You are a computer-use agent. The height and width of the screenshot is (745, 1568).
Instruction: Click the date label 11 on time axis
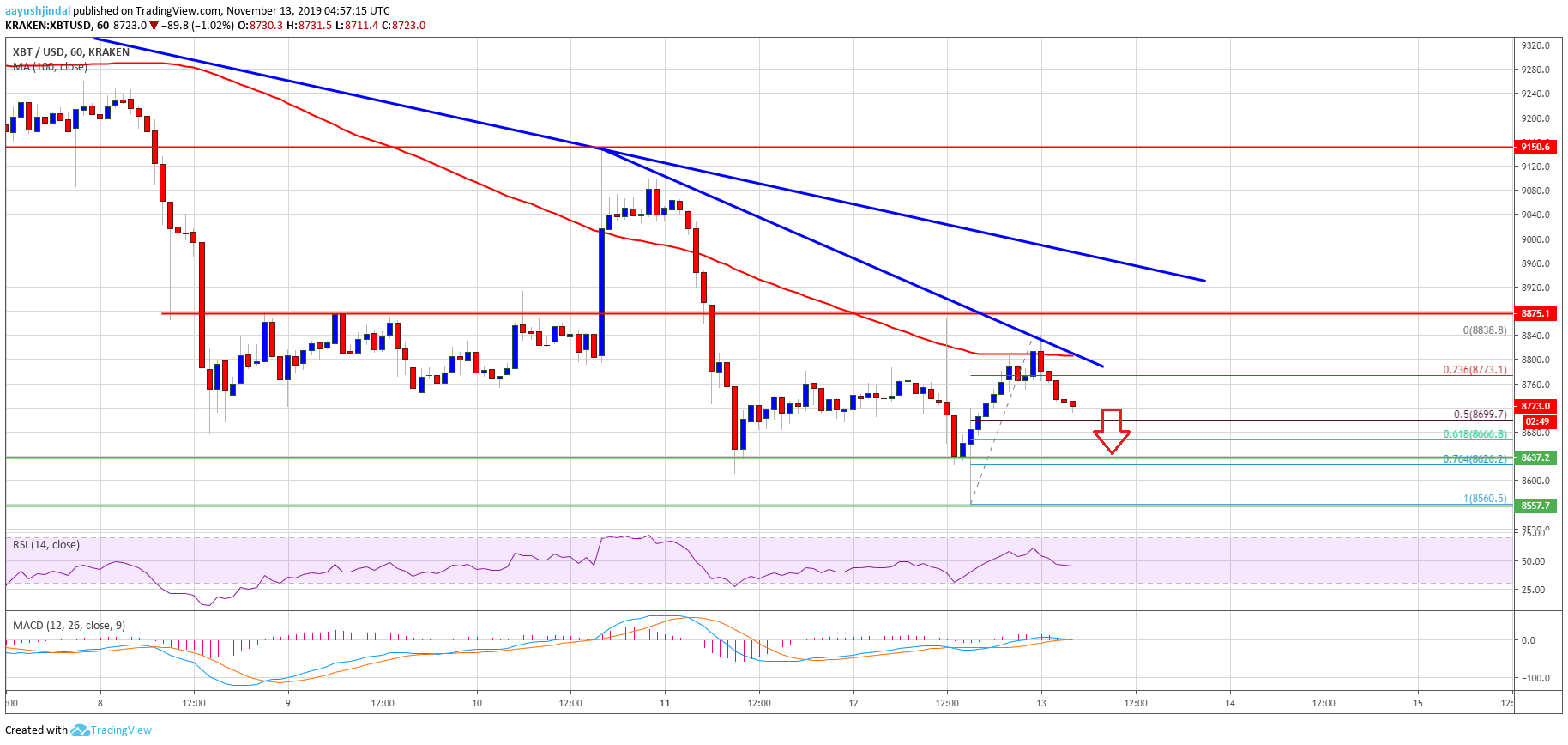(665, 703)
